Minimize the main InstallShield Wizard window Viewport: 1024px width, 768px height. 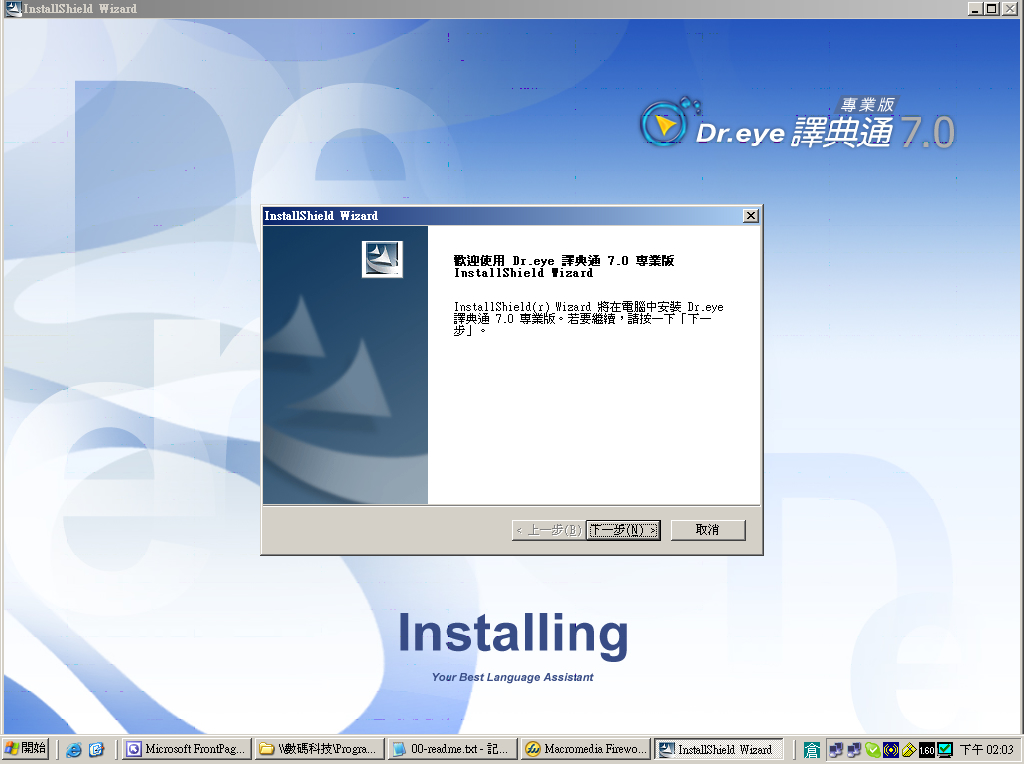[x=975, y=8]
